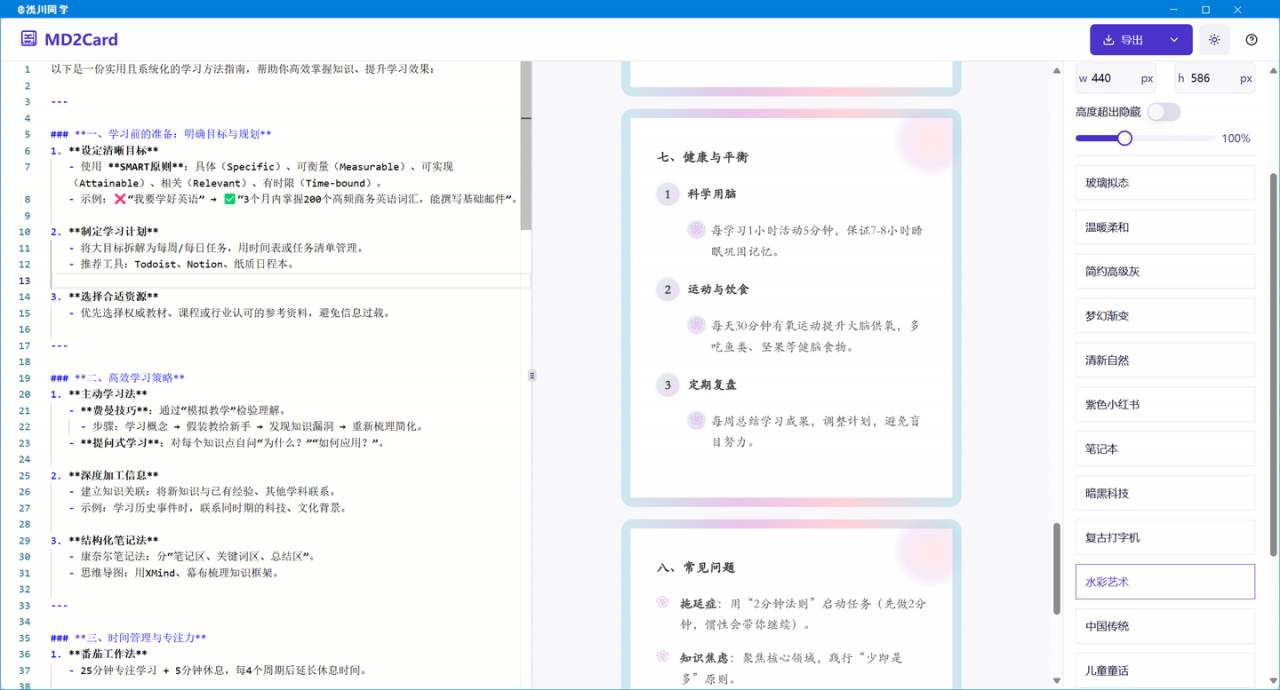Click the numbered badge 2 beside 运动与饮食

[x=668, y=290]
